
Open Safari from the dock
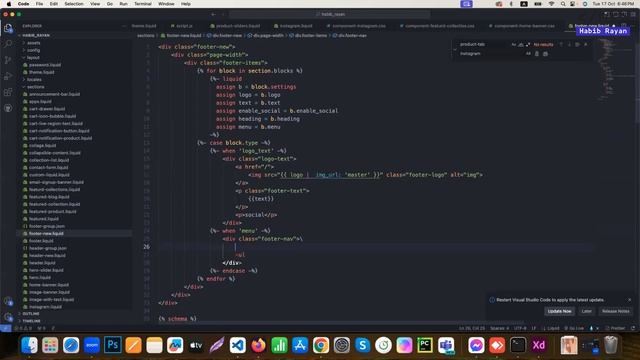coord(71,345)
